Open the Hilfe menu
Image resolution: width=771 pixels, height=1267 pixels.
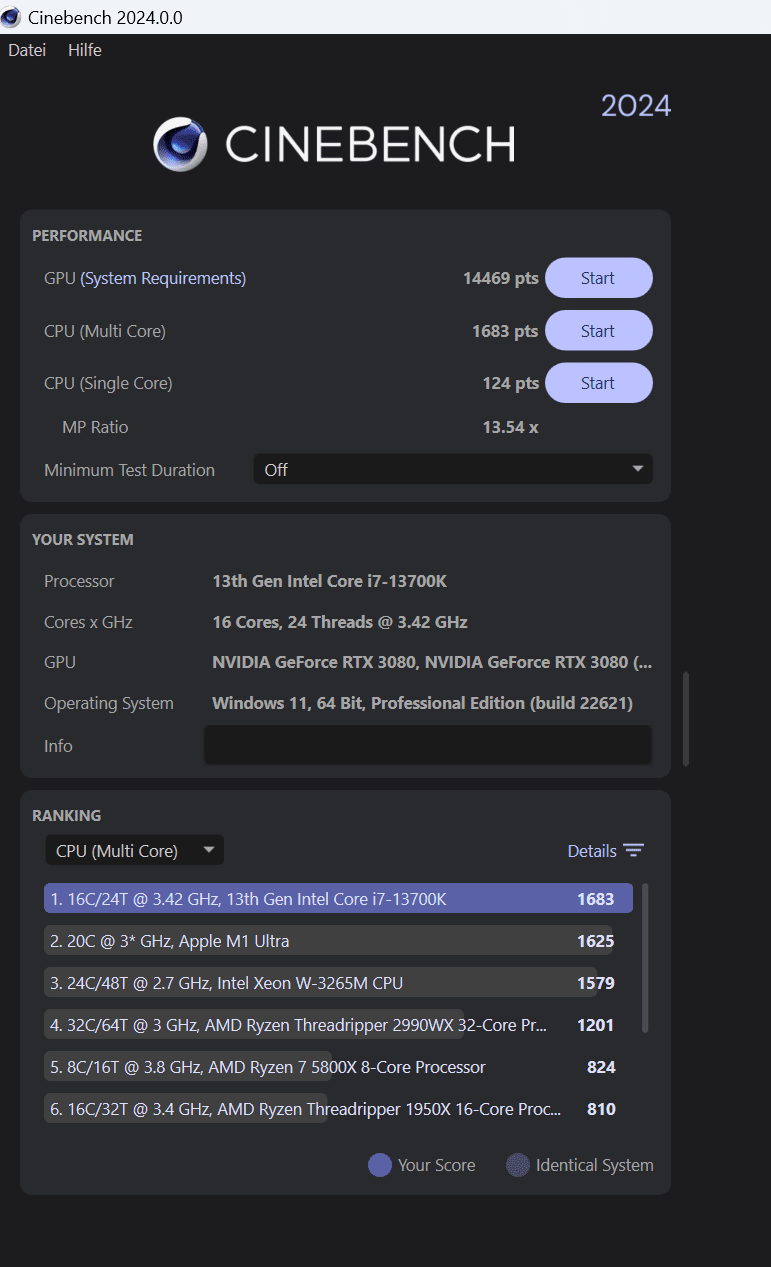(x=85, y=50)
